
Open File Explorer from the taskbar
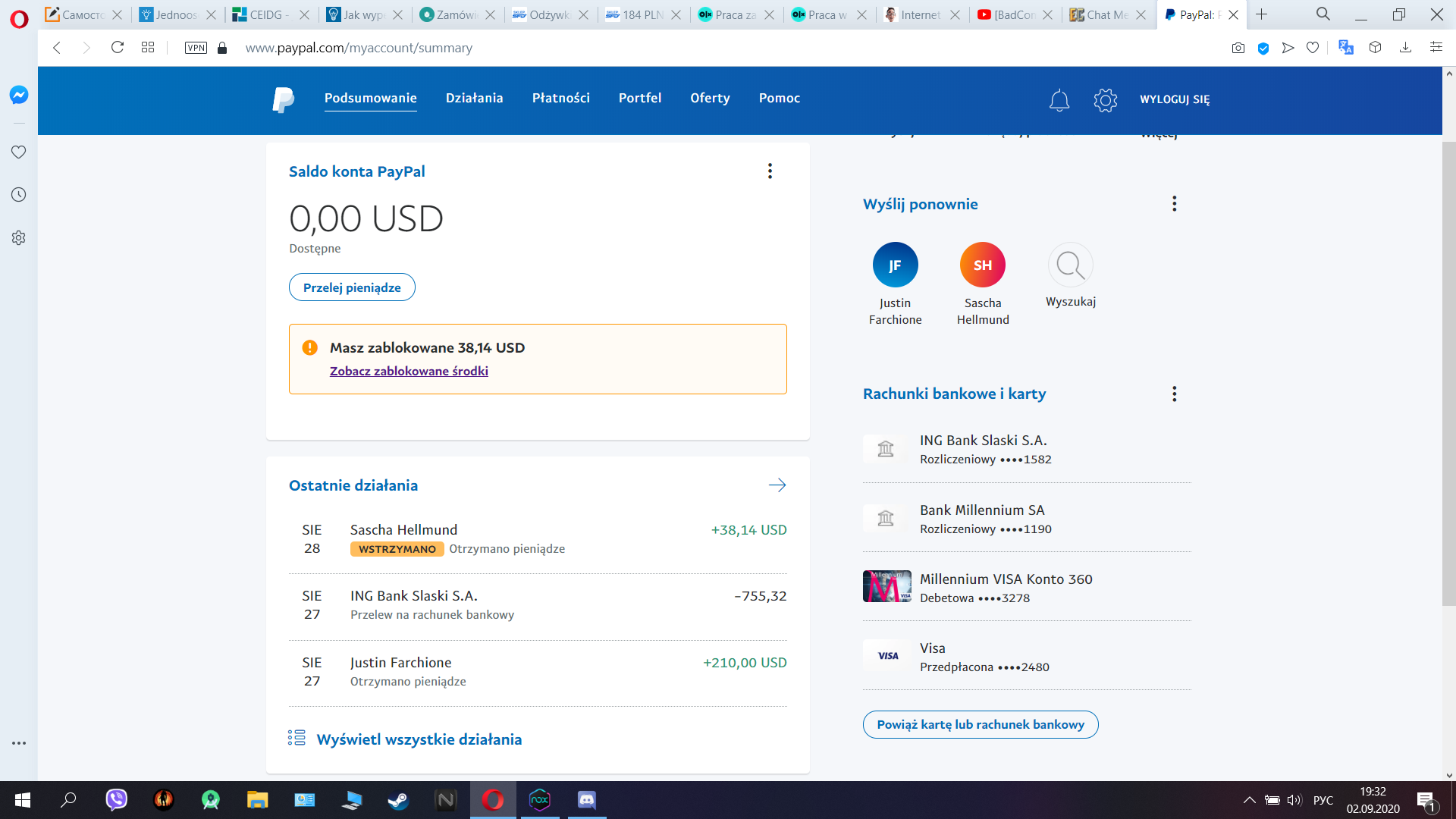(258, 800)
